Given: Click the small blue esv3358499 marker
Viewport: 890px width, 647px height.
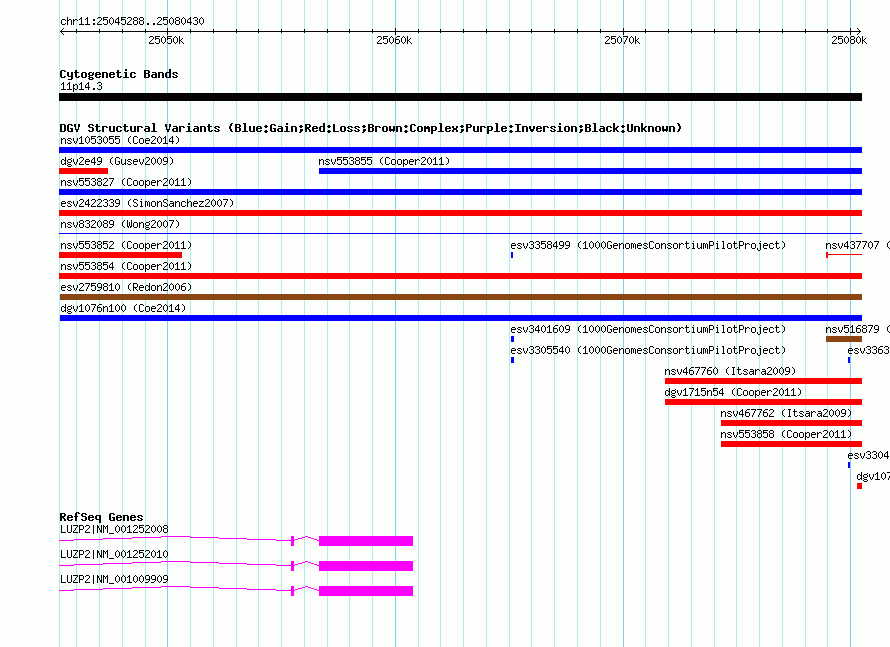Looking at the screenshot, I should coord(512,255).
